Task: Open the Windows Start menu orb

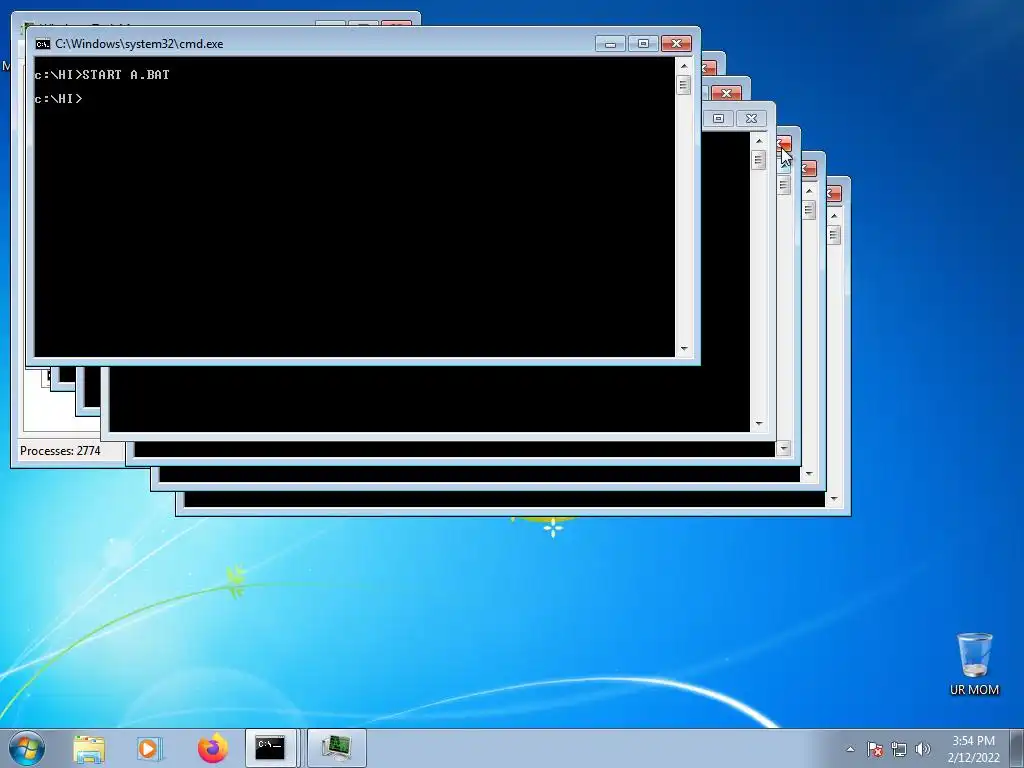Action: click(27, 748)
